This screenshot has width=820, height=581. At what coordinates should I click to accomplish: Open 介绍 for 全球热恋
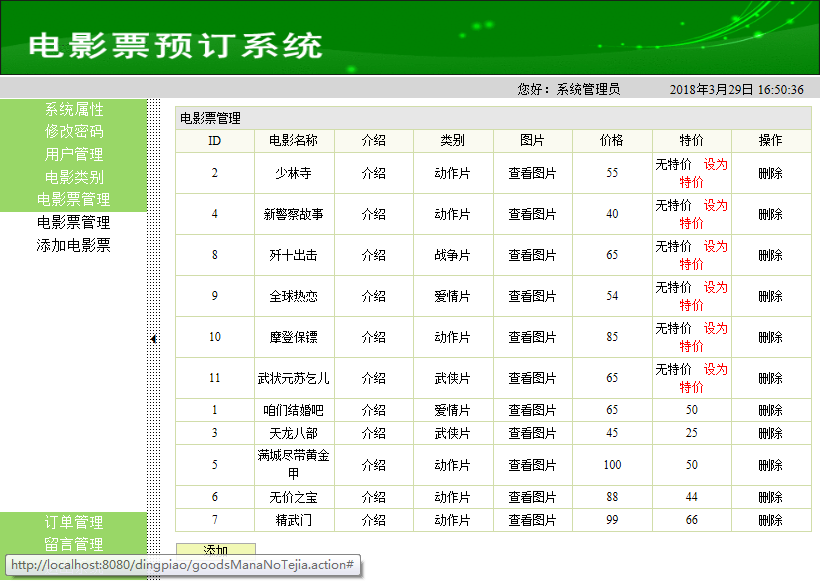click(373, 296)
